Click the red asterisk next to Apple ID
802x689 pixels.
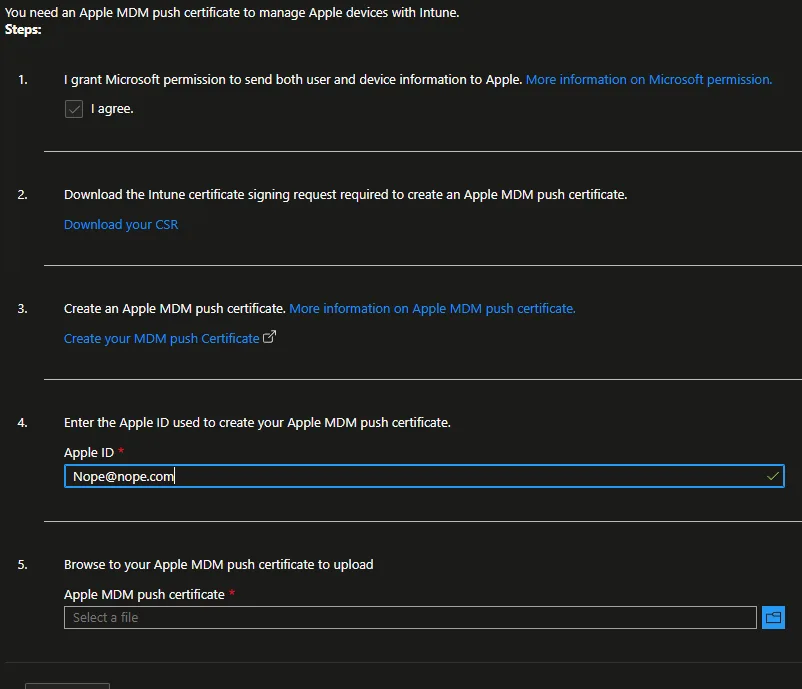(121, 452)
